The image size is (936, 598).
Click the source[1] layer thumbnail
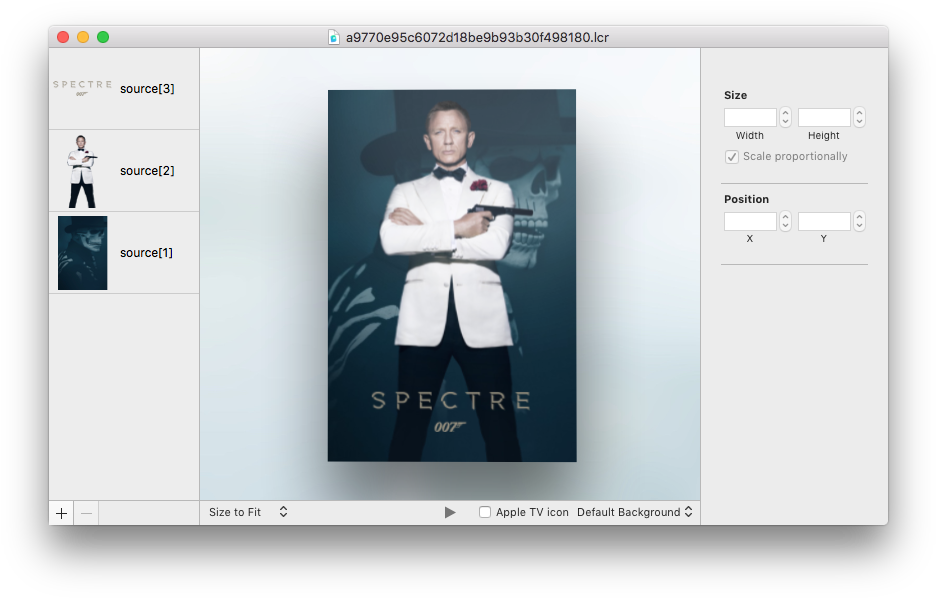[x=82, y=252]
